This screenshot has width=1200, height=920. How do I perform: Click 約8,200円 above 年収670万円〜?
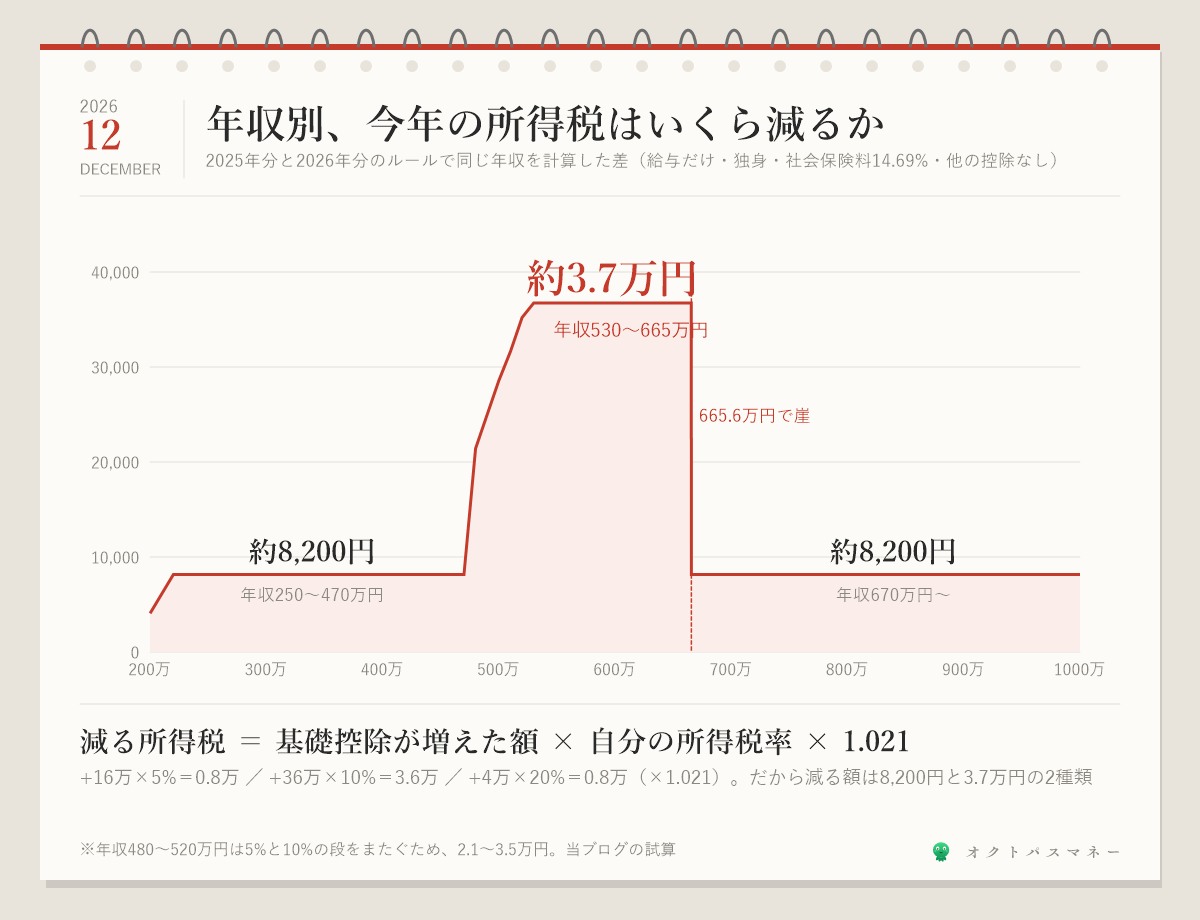(x=893, y=551)
